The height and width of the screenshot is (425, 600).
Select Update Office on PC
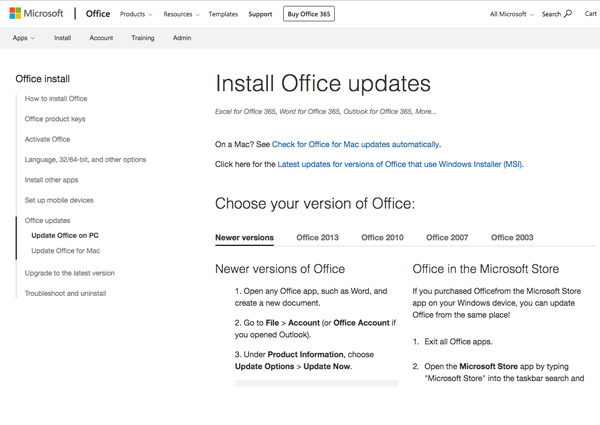65,236
